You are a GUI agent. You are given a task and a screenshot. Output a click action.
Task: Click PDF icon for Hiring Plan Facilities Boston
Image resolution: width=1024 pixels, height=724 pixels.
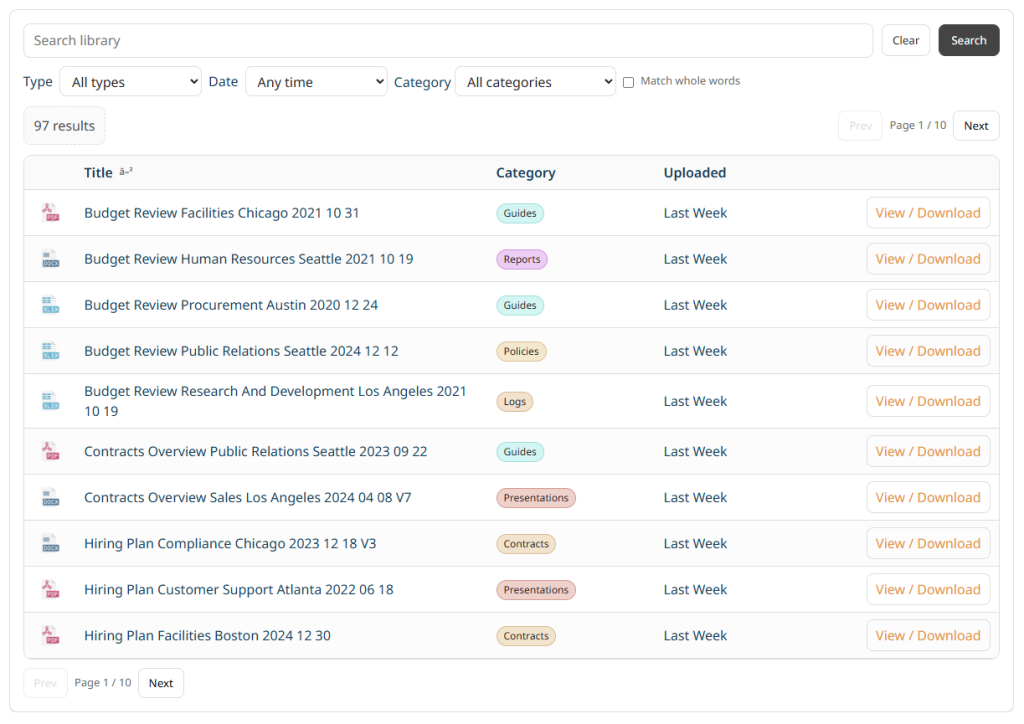(x=50, y=636)
